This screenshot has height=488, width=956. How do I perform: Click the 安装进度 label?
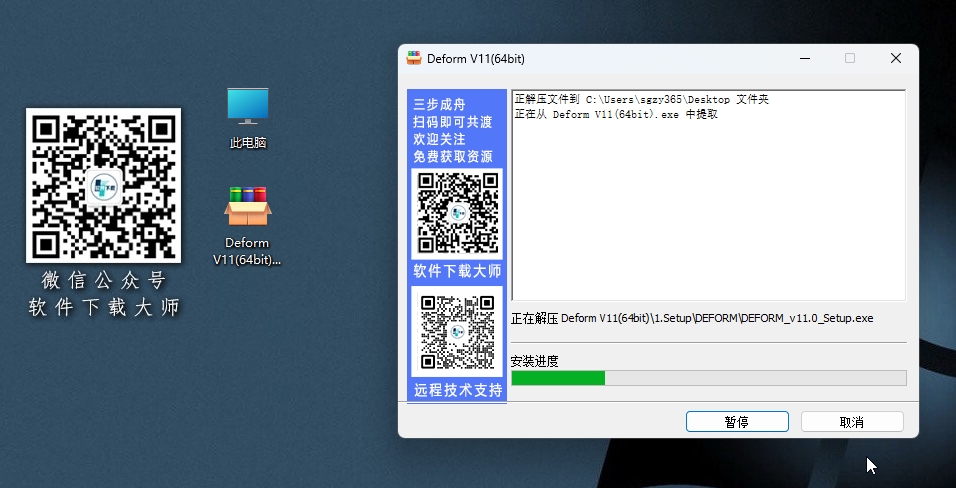(x=535, y=361)
